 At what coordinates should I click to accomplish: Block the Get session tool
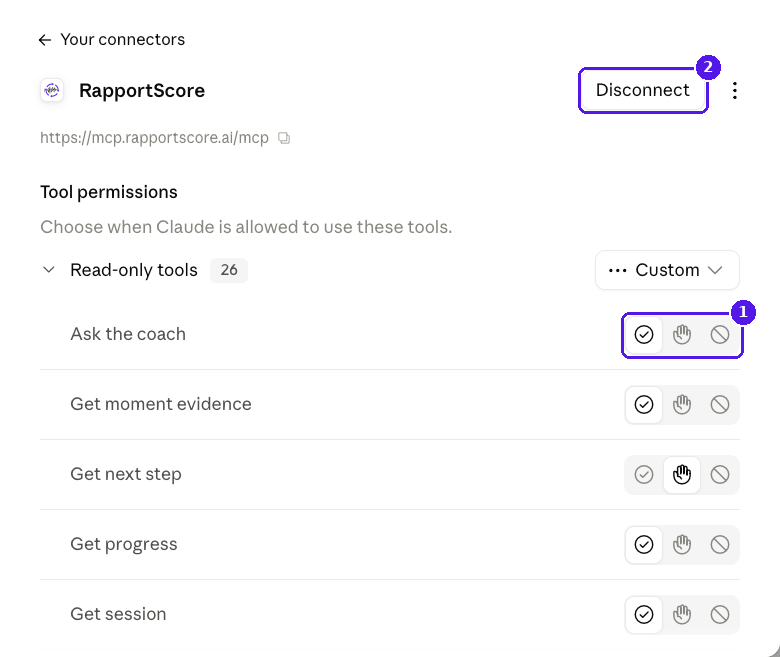click(720, 615)
